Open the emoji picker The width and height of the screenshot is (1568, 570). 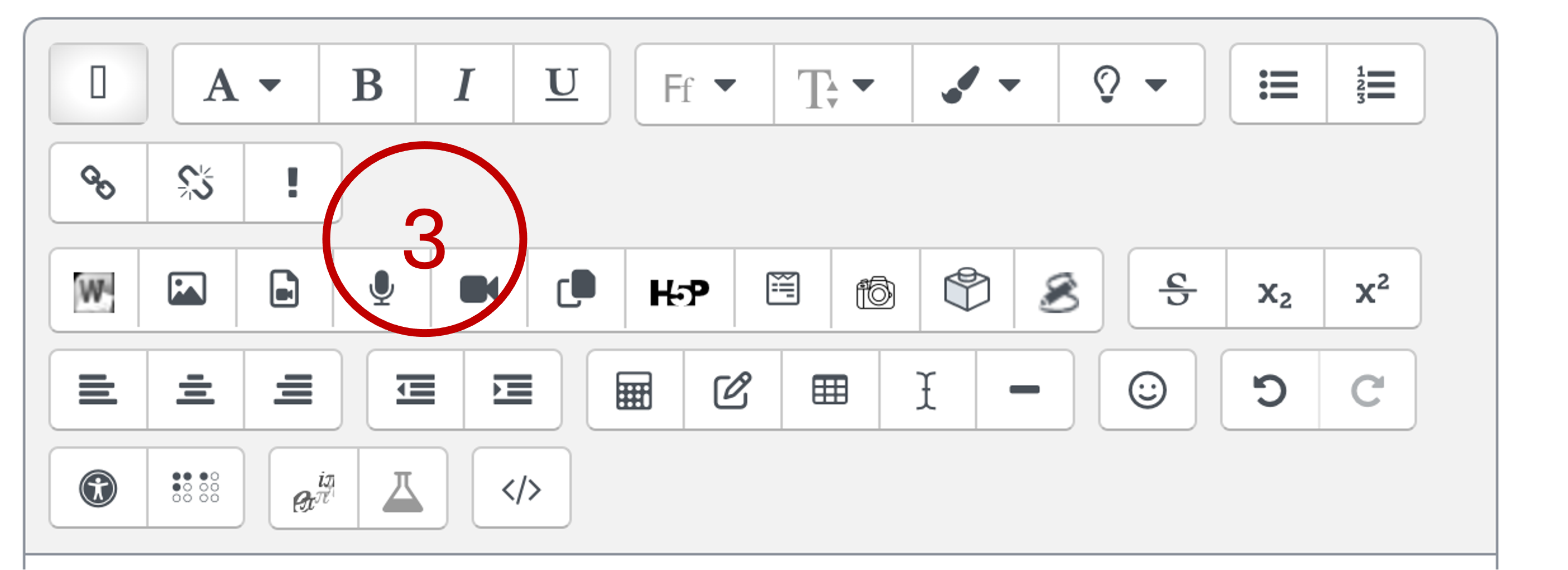1147,390
